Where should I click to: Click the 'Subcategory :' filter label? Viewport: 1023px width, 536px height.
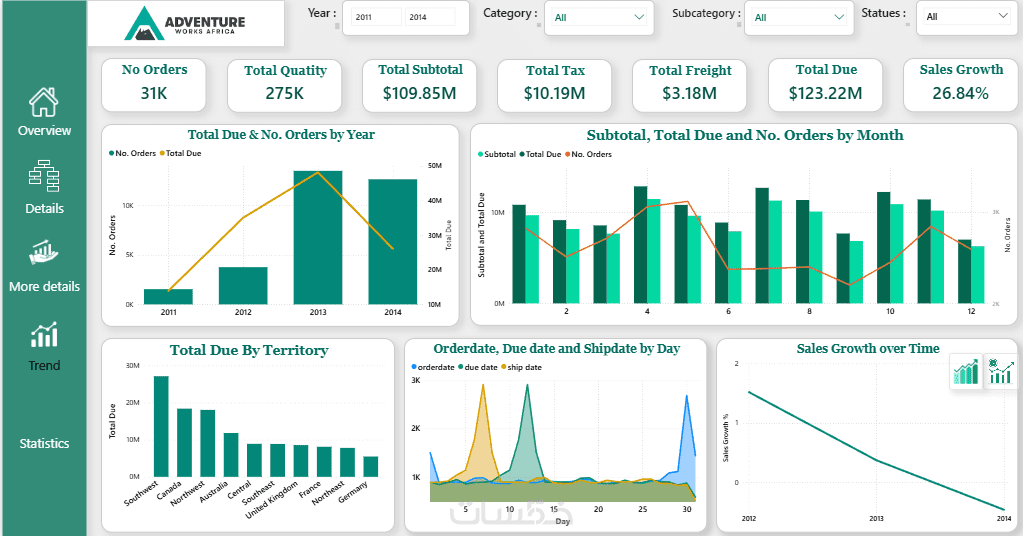coord(707,13)
